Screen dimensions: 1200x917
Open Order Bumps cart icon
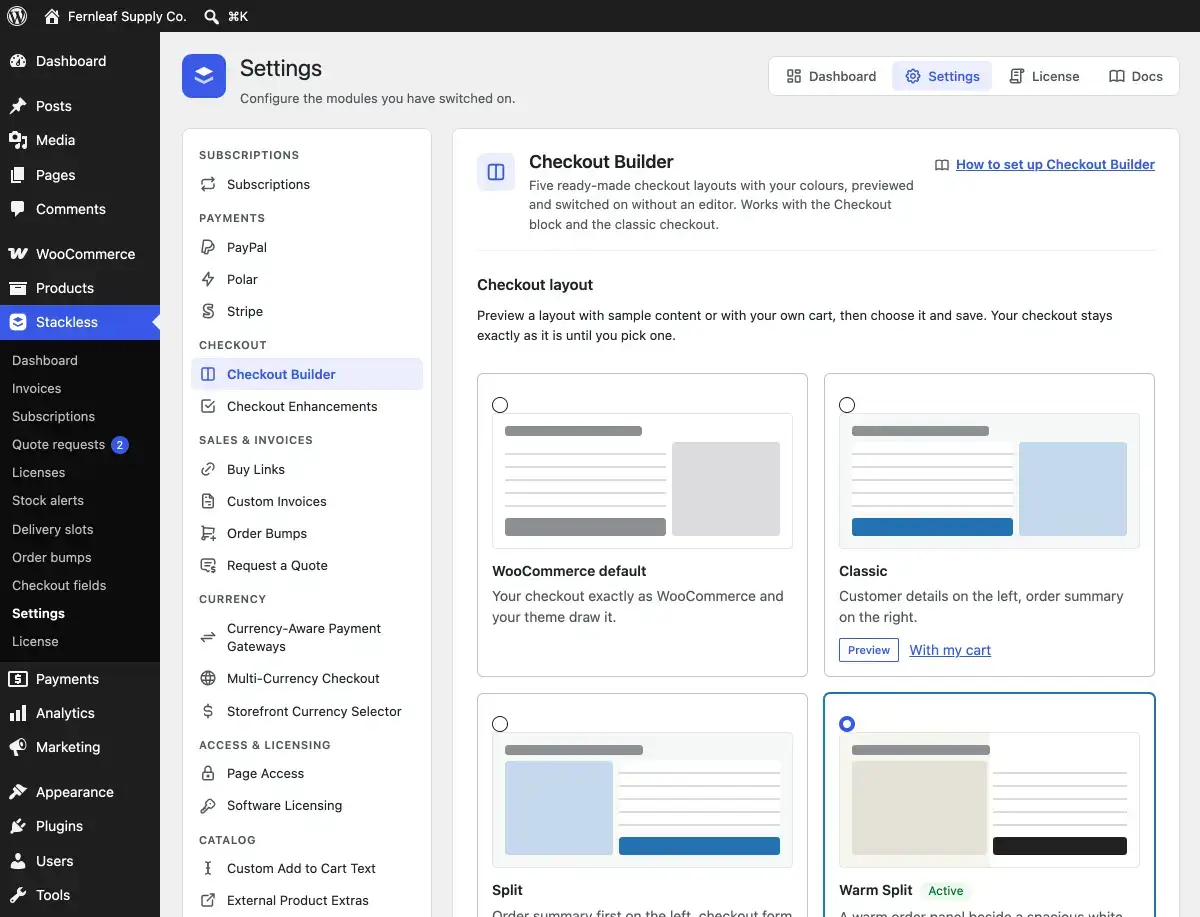pos(208,533)
